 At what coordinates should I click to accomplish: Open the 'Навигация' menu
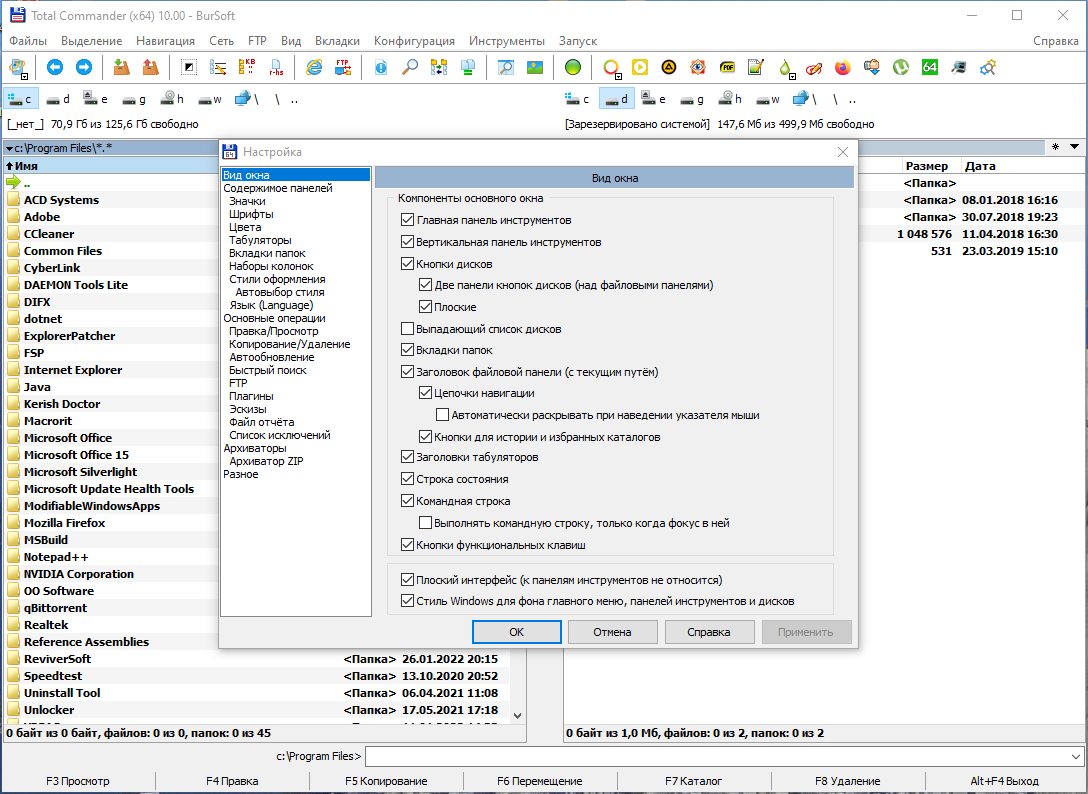(165, 41)
